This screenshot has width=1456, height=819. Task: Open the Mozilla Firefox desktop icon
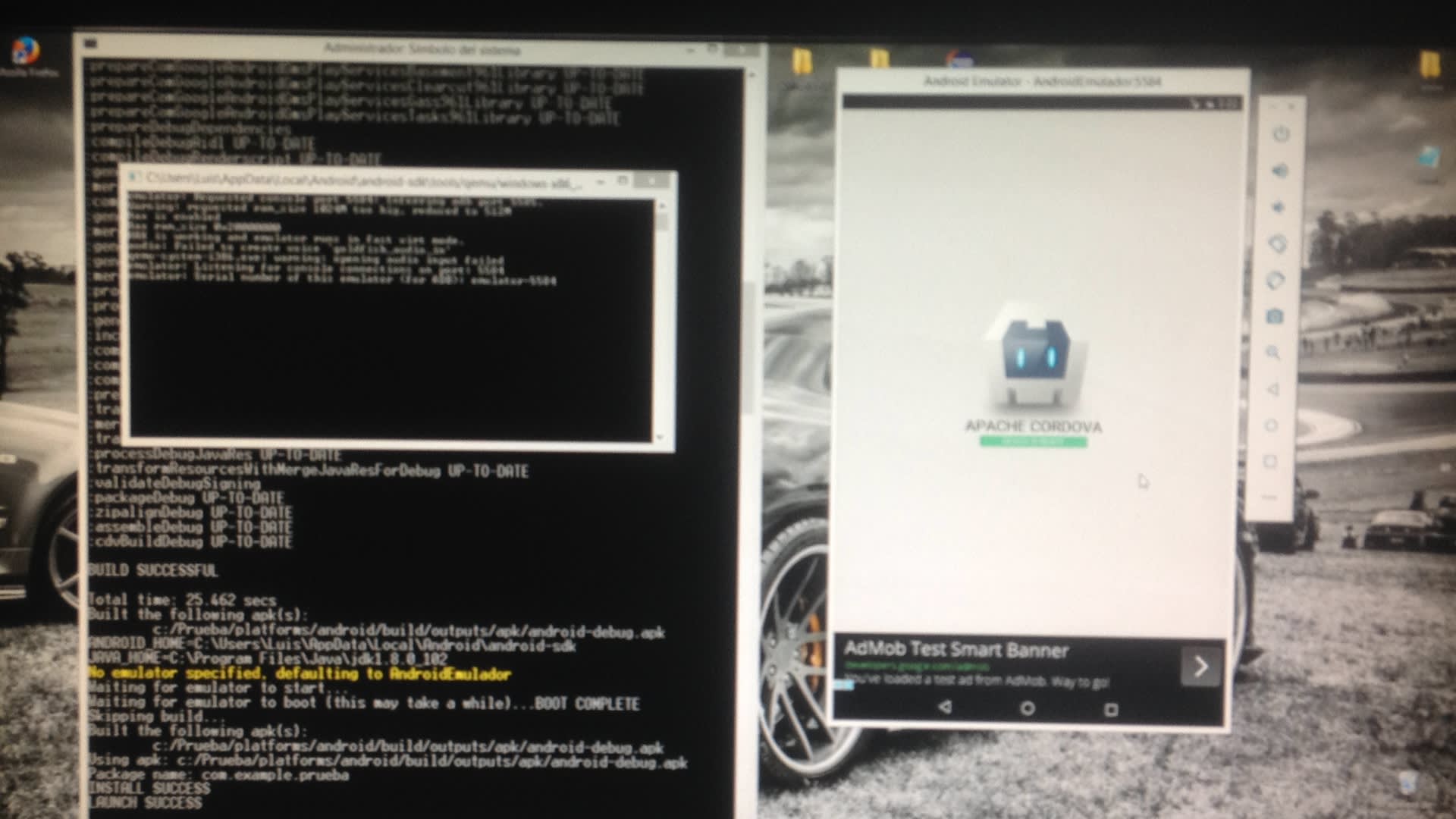point(25,57)
